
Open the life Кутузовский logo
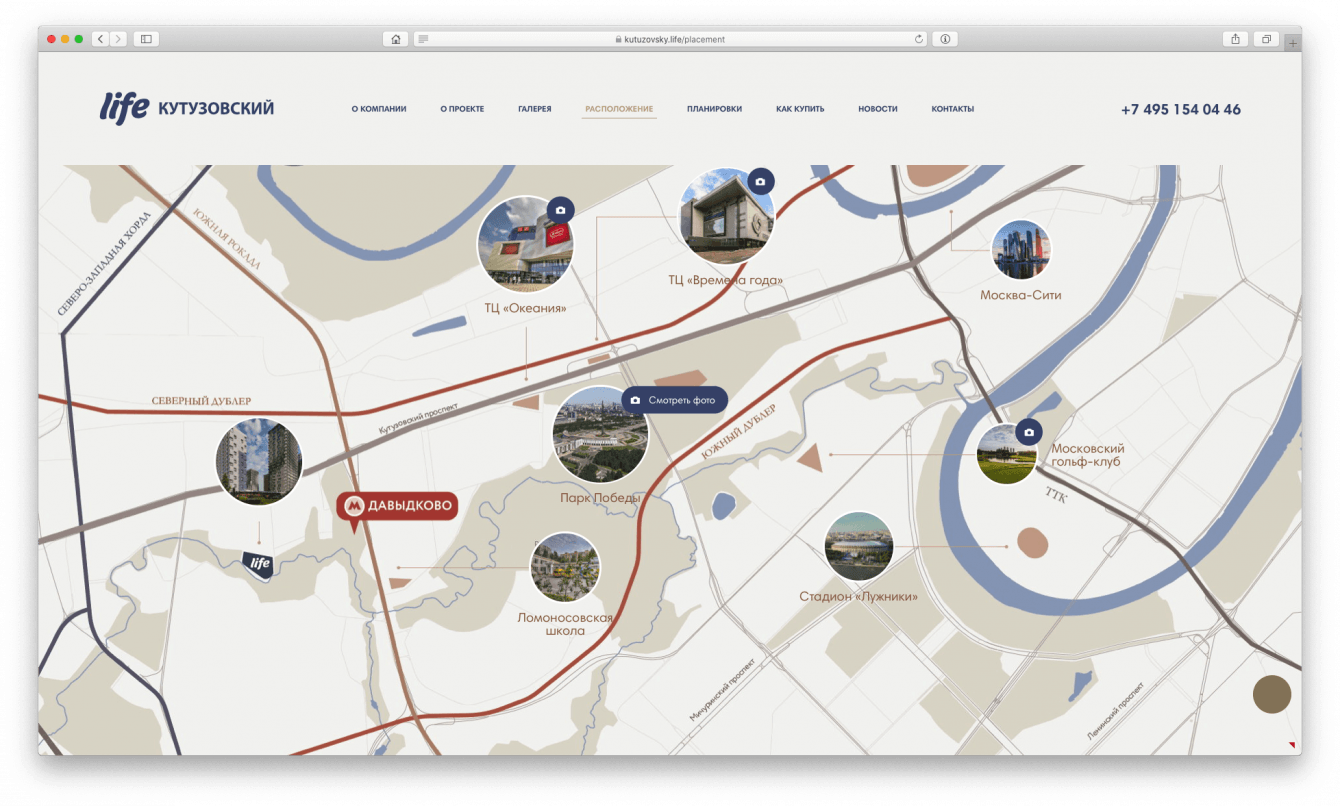coord(186,107)
